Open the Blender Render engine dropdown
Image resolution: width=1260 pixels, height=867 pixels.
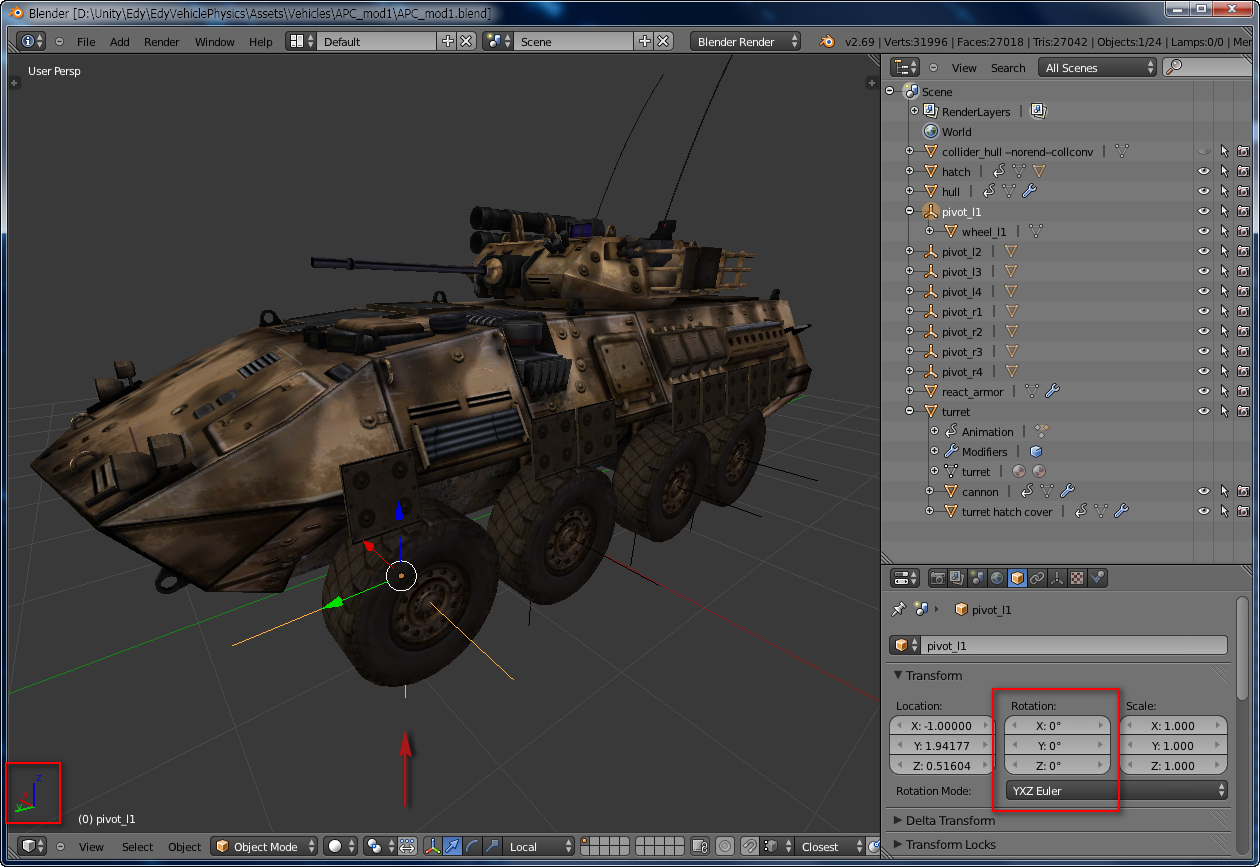pyautogui.click(x=746, y=42)
